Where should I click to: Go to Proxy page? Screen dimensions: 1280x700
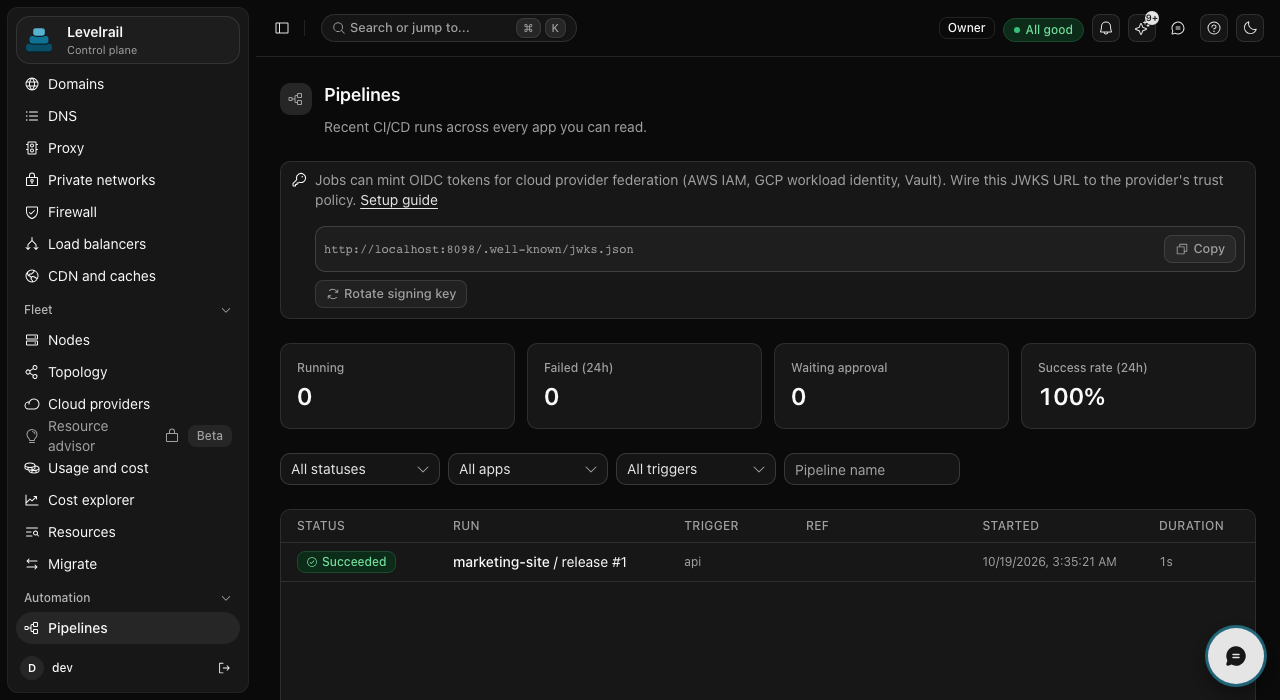tap(128, 148)
